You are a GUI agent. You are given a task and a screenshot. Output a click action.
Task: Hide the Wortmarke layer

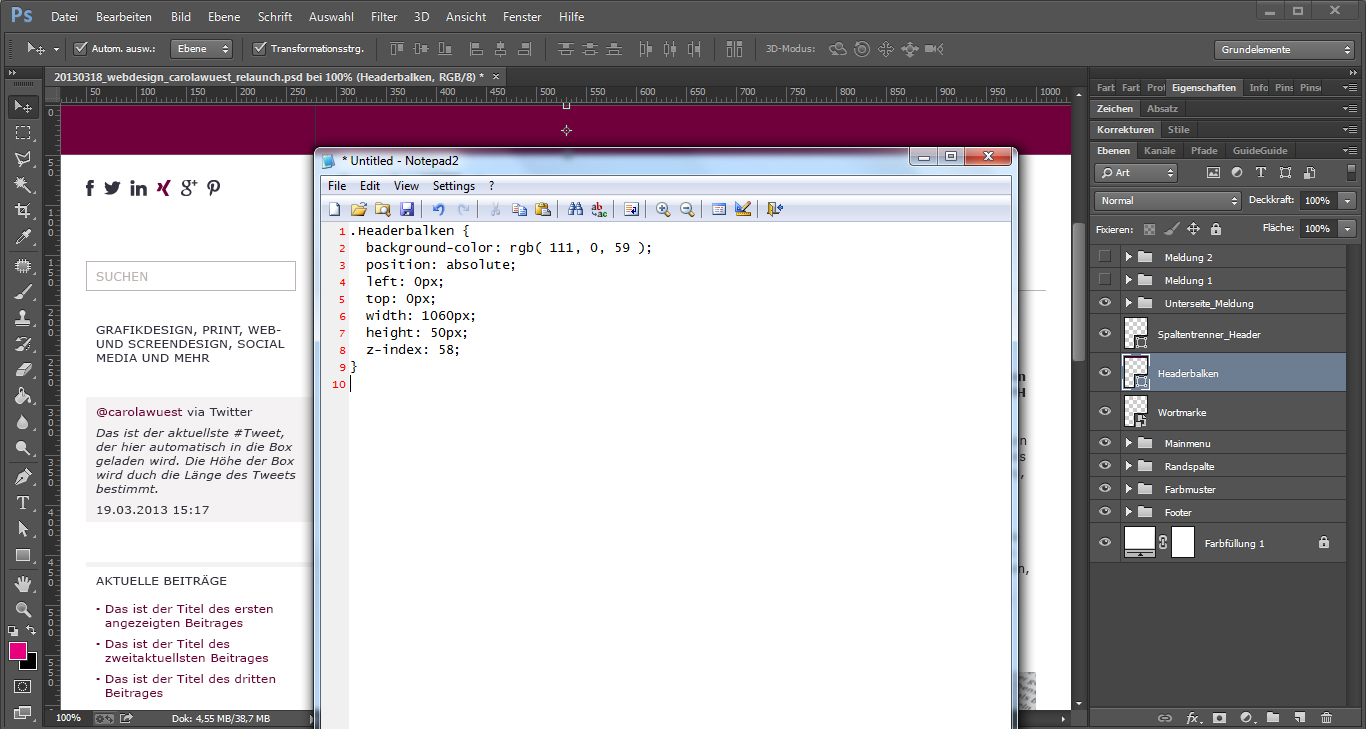(1104, 411)
